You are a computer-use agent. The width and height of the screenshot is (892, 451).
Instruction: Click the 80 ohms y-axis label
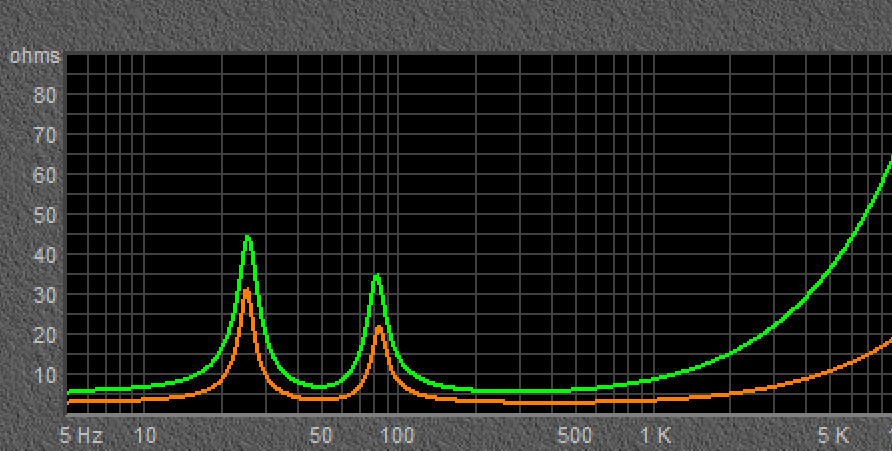click(x=46, y=96)
